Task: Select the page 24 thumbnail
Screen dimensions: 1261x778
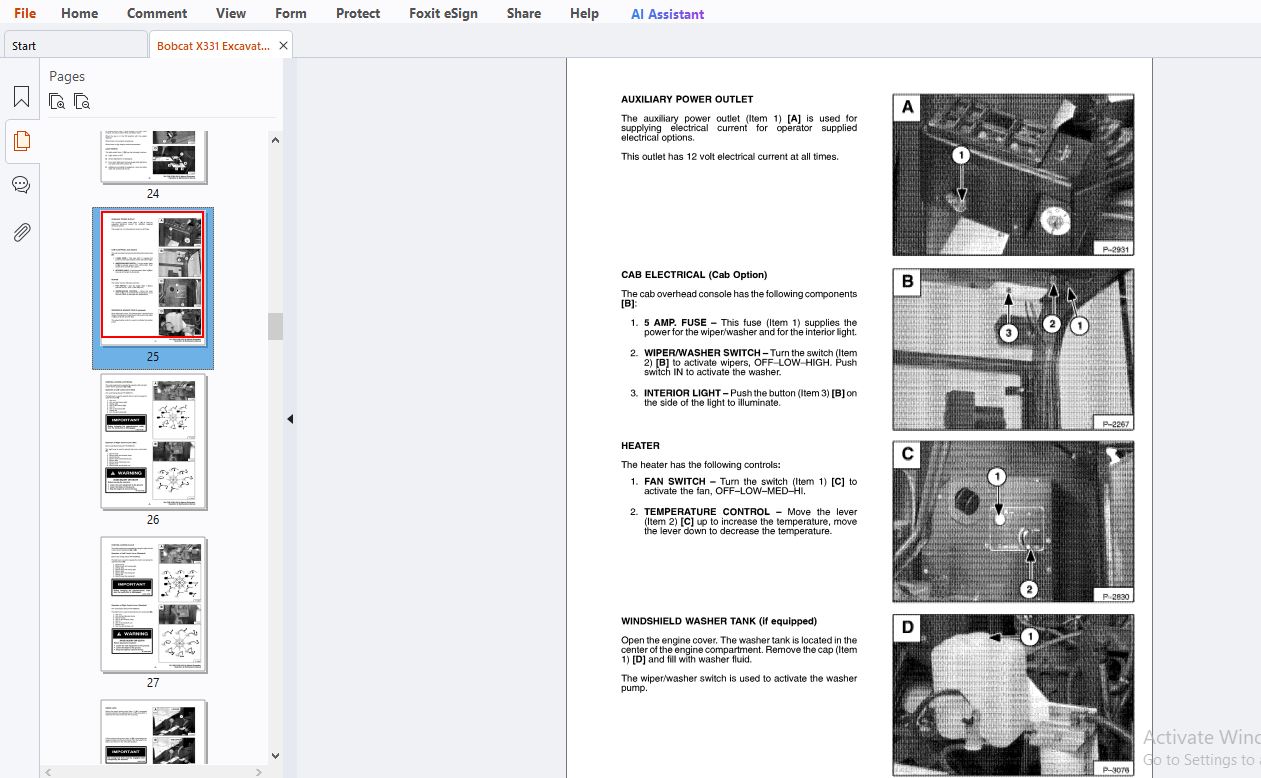Action: (x=154, y=157)
